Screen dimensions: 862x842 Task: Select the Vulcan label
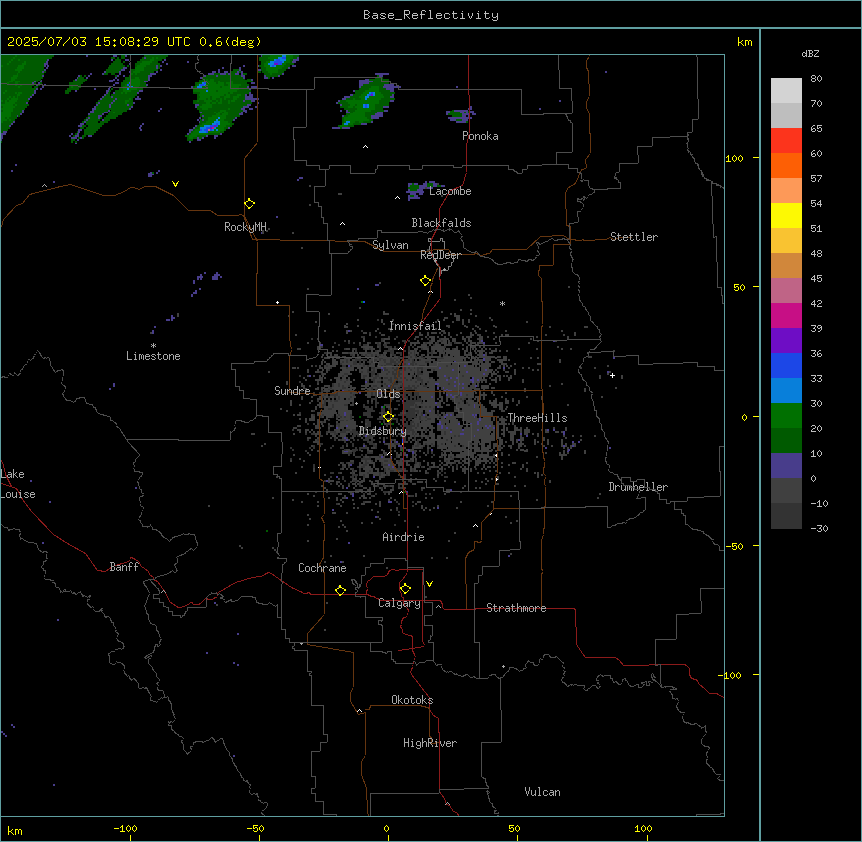pos(543,792)
